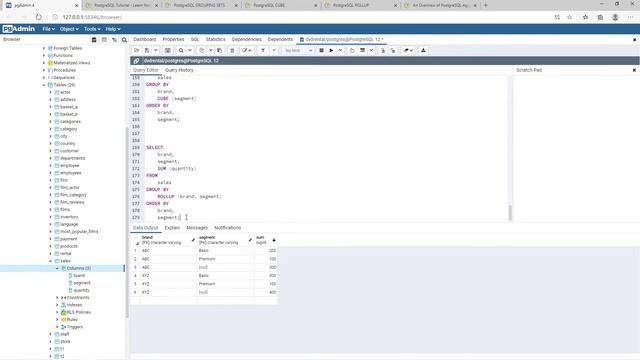Click the Find magnifier icon in query toolbar
This screenshot has height=360, width=640.
pyautogui.click(x=181, y=50)
